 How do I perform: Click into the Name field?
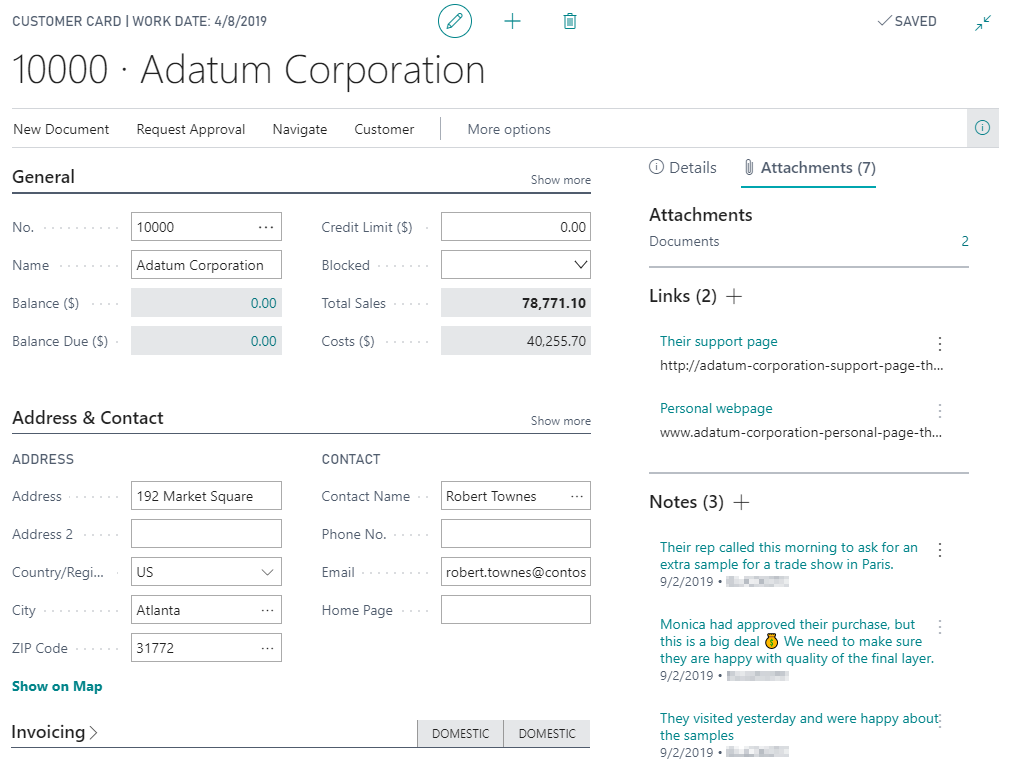click(x=206, y=265)
